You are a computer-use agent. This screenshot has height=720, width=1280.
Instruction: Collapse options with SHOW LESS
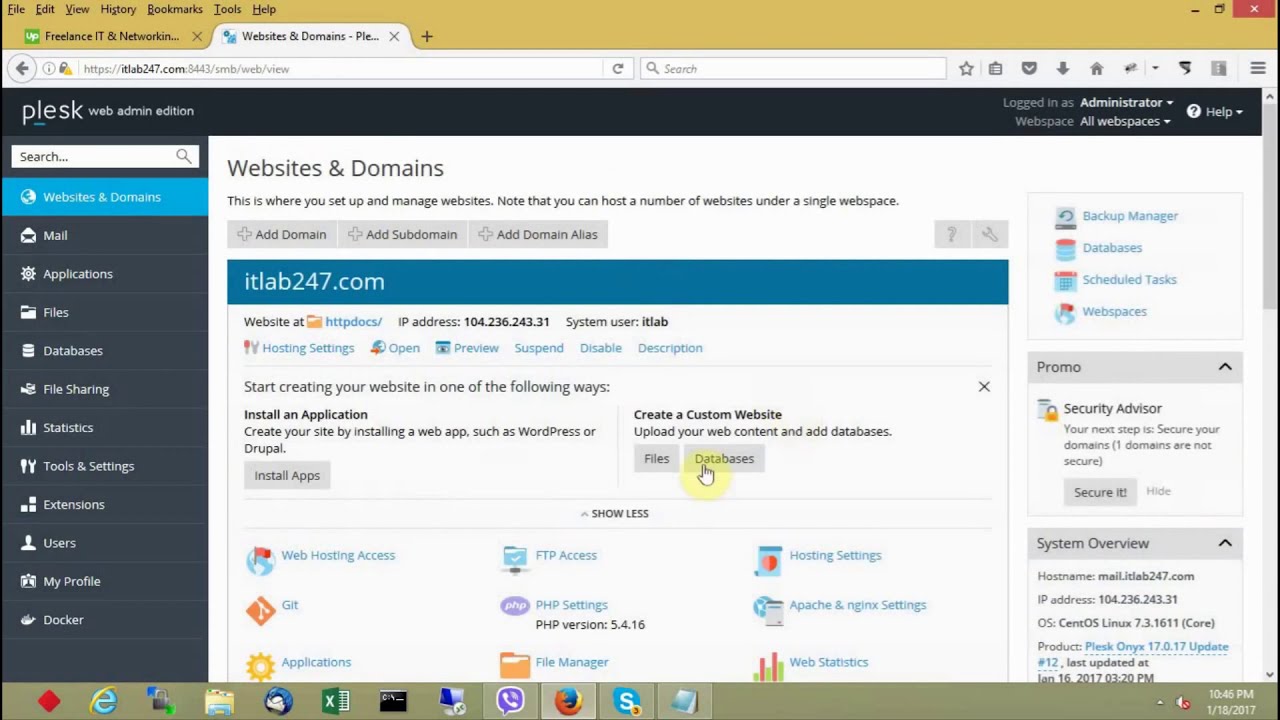click(x=614, y=513)
